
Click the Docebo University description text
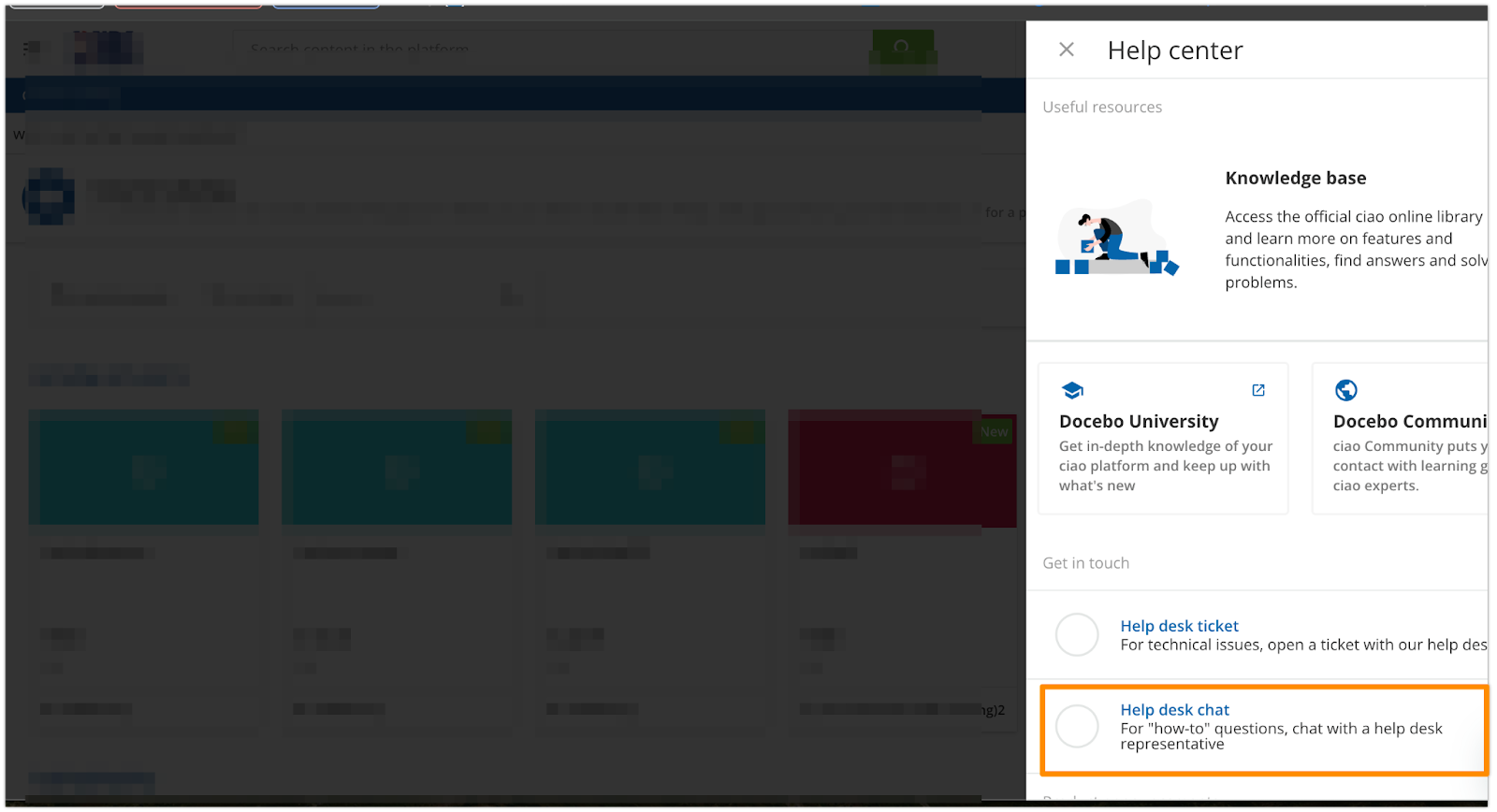pyautogui.click(x=1165, y=466)
